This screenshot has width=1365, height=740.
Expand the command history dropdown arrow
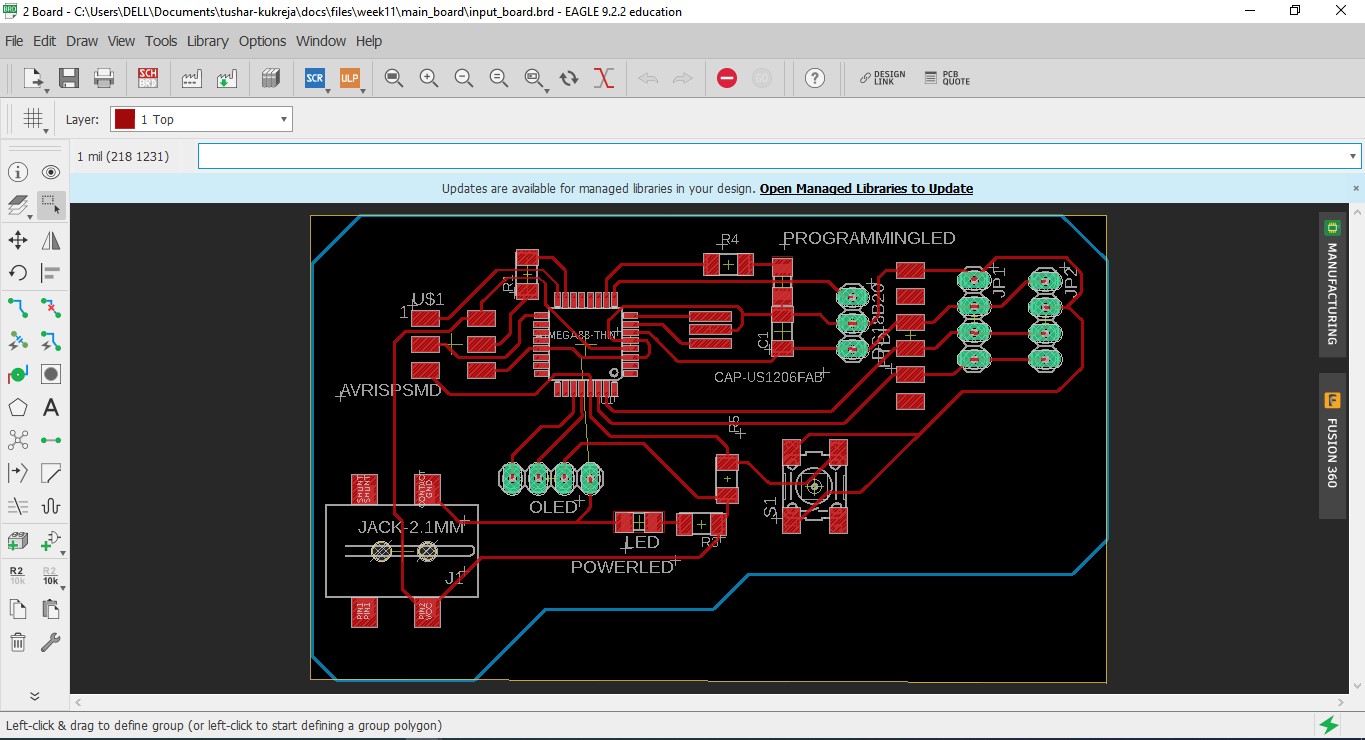pos(1354,156)
